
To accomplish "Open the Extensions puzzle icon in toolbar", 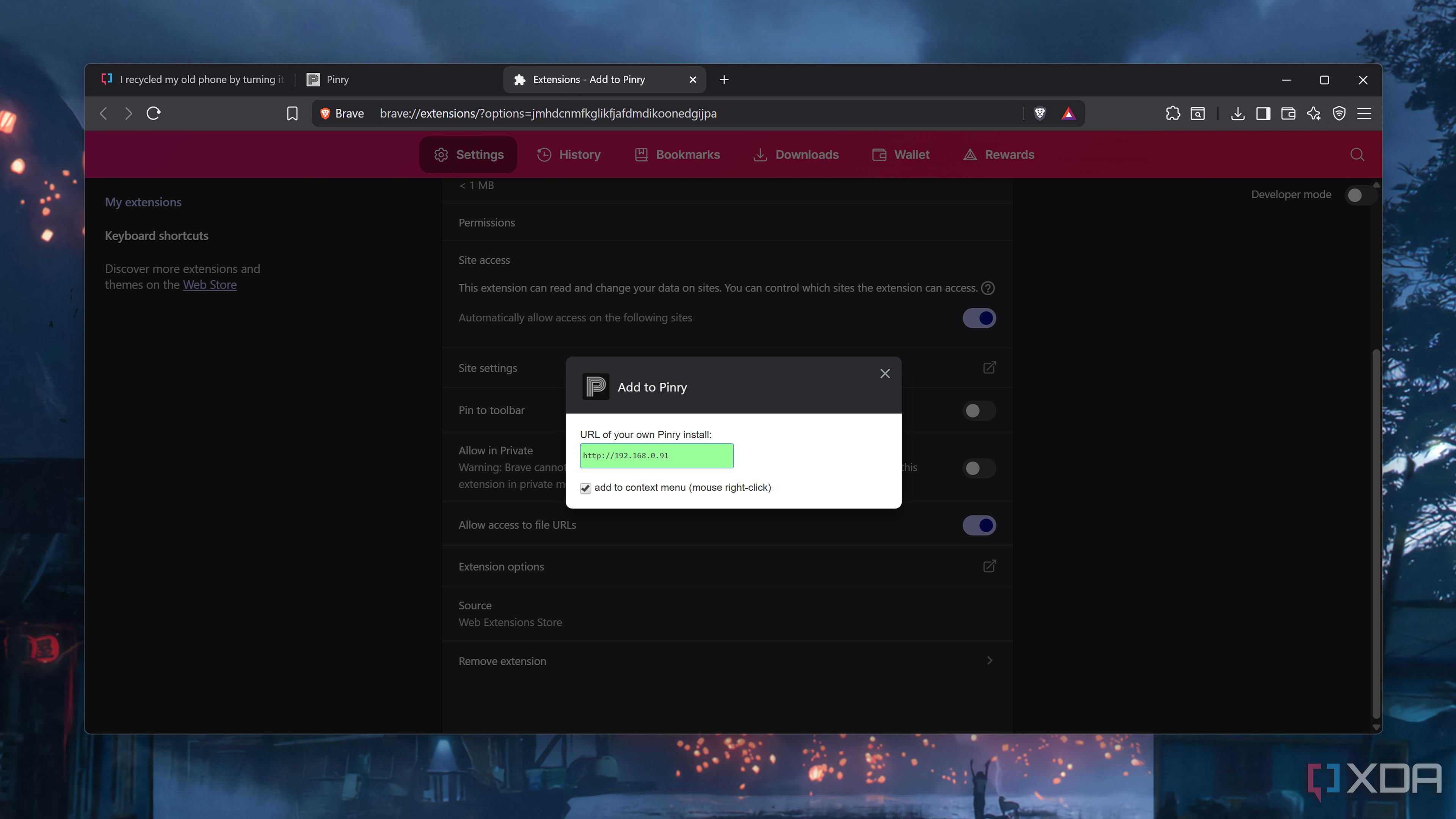I will (x=1172, y=114).
